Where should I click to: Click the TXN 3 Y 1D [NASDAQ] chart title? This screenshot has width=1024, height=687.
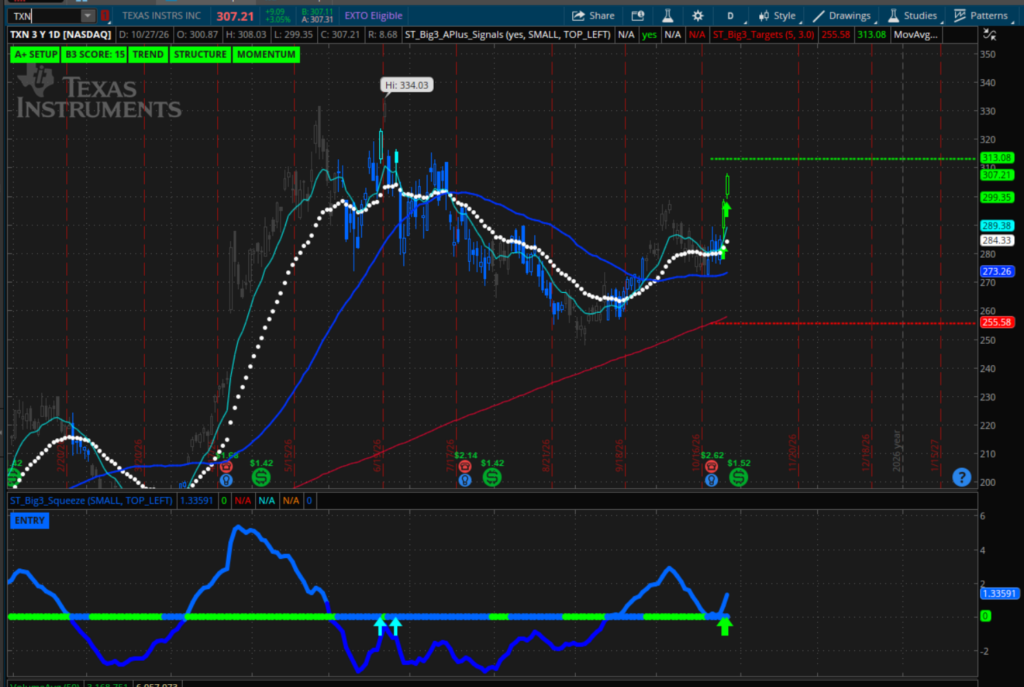coord(61,35)
